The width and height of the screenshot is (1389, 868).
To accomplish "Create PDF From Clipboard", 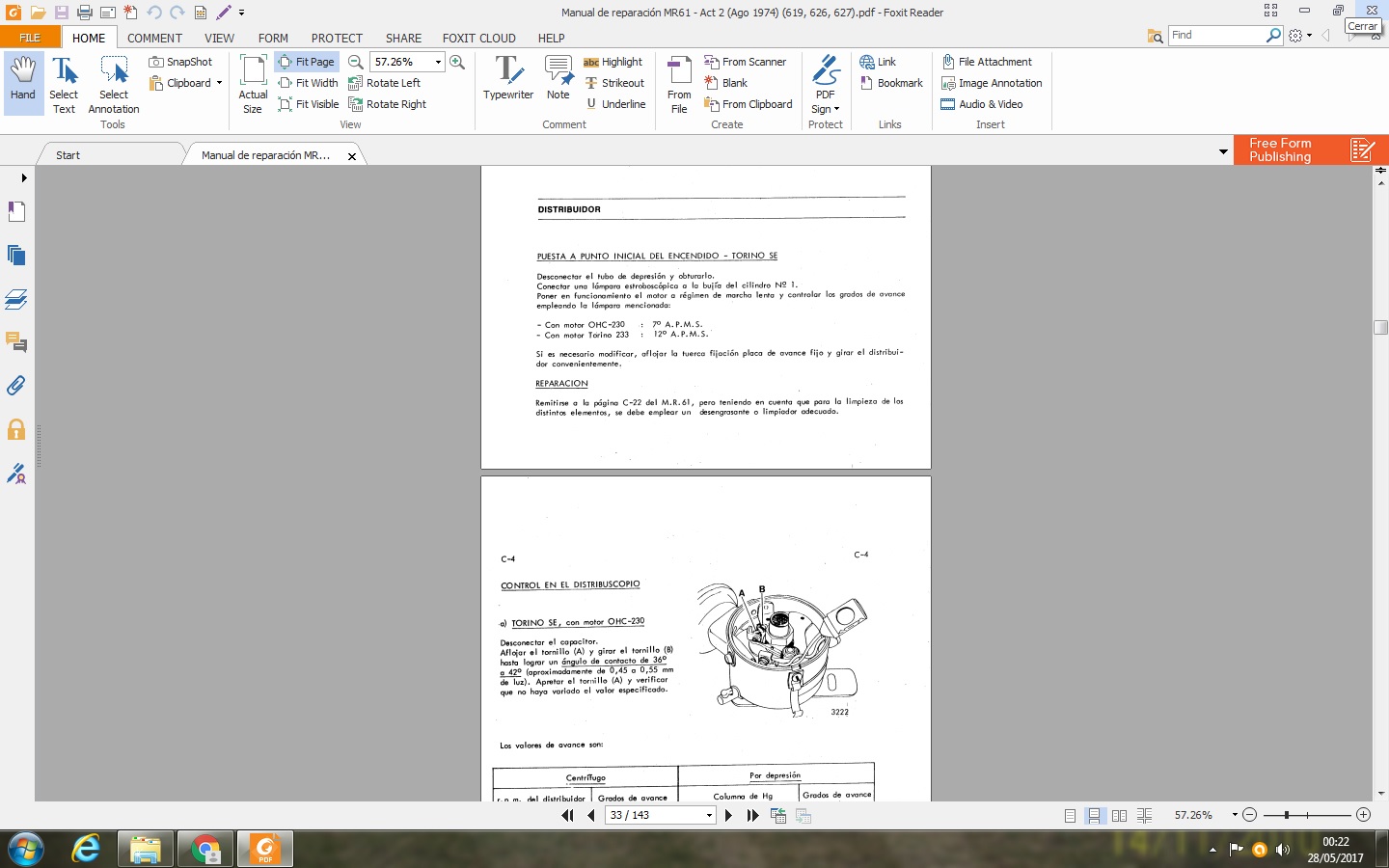I will tap(749, 104).
